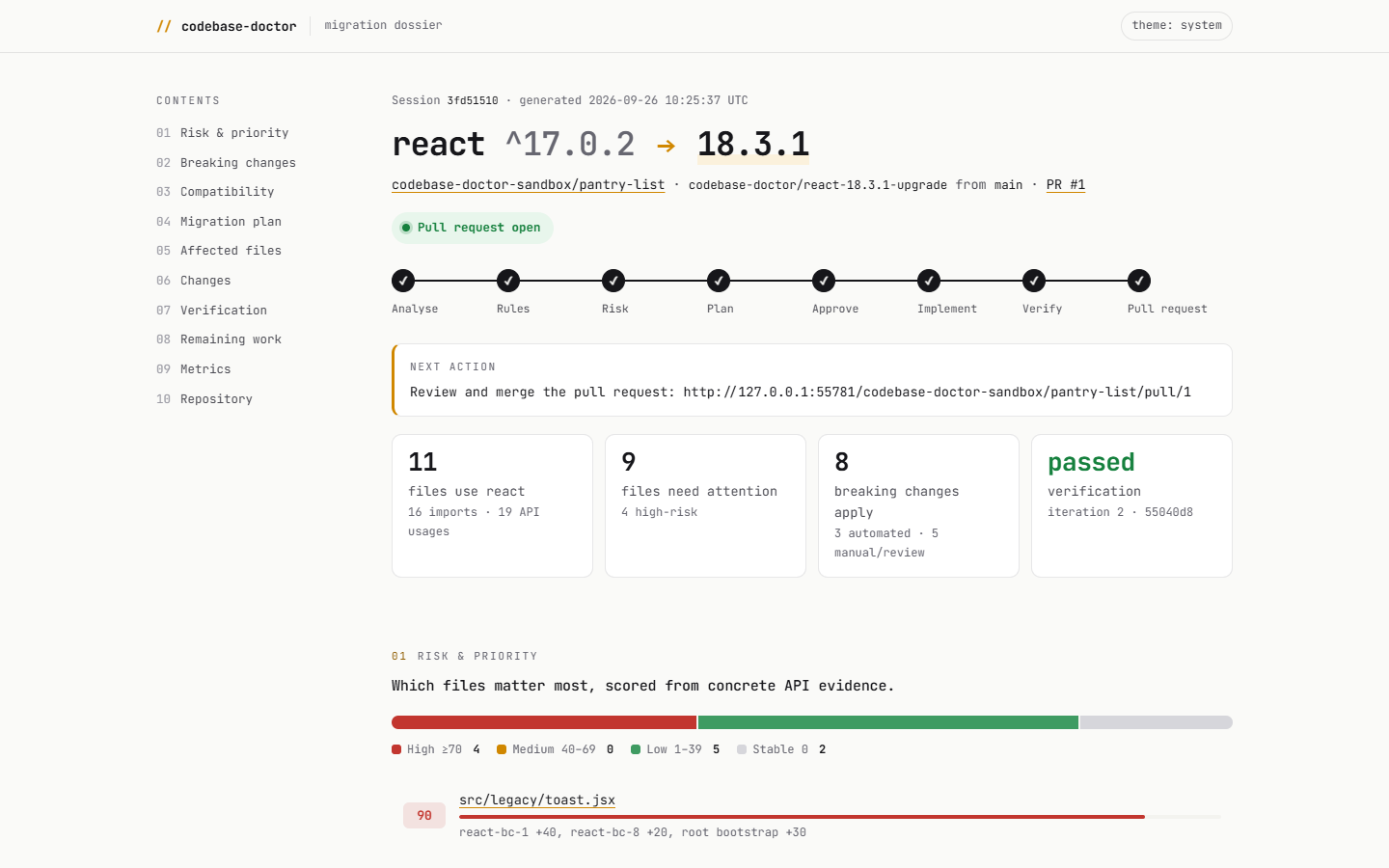1389x868 pixels.
Task: Click the Approve step checkmark circle
Action: pyautogui.click(x=824, y=281)
